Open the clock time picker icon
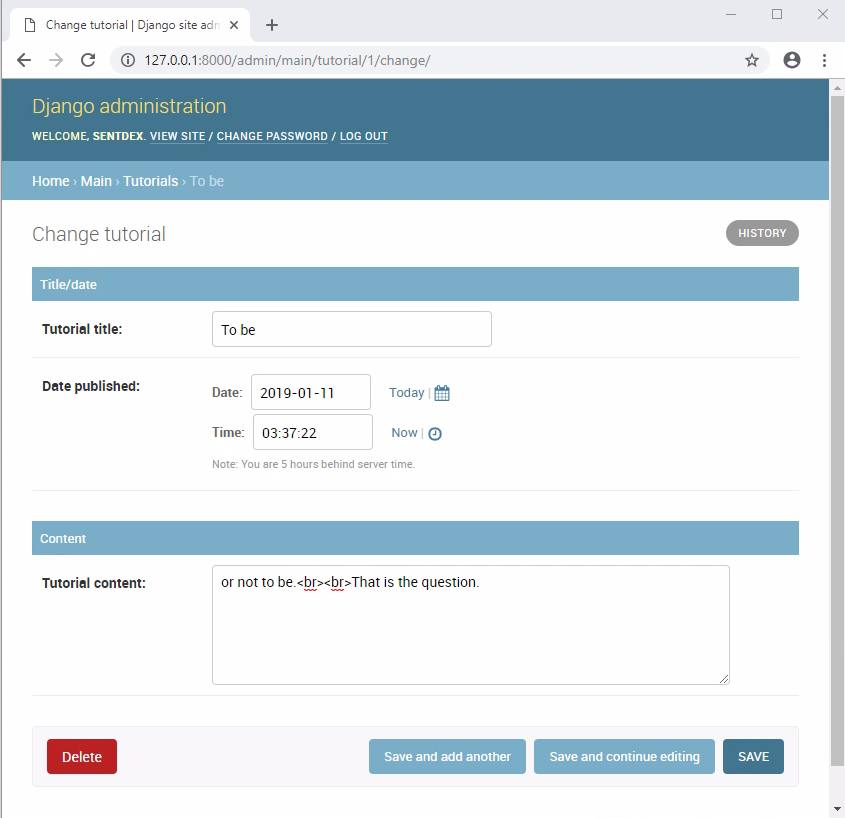The width and height of the screenshot is (845, 818). [435, 433]
